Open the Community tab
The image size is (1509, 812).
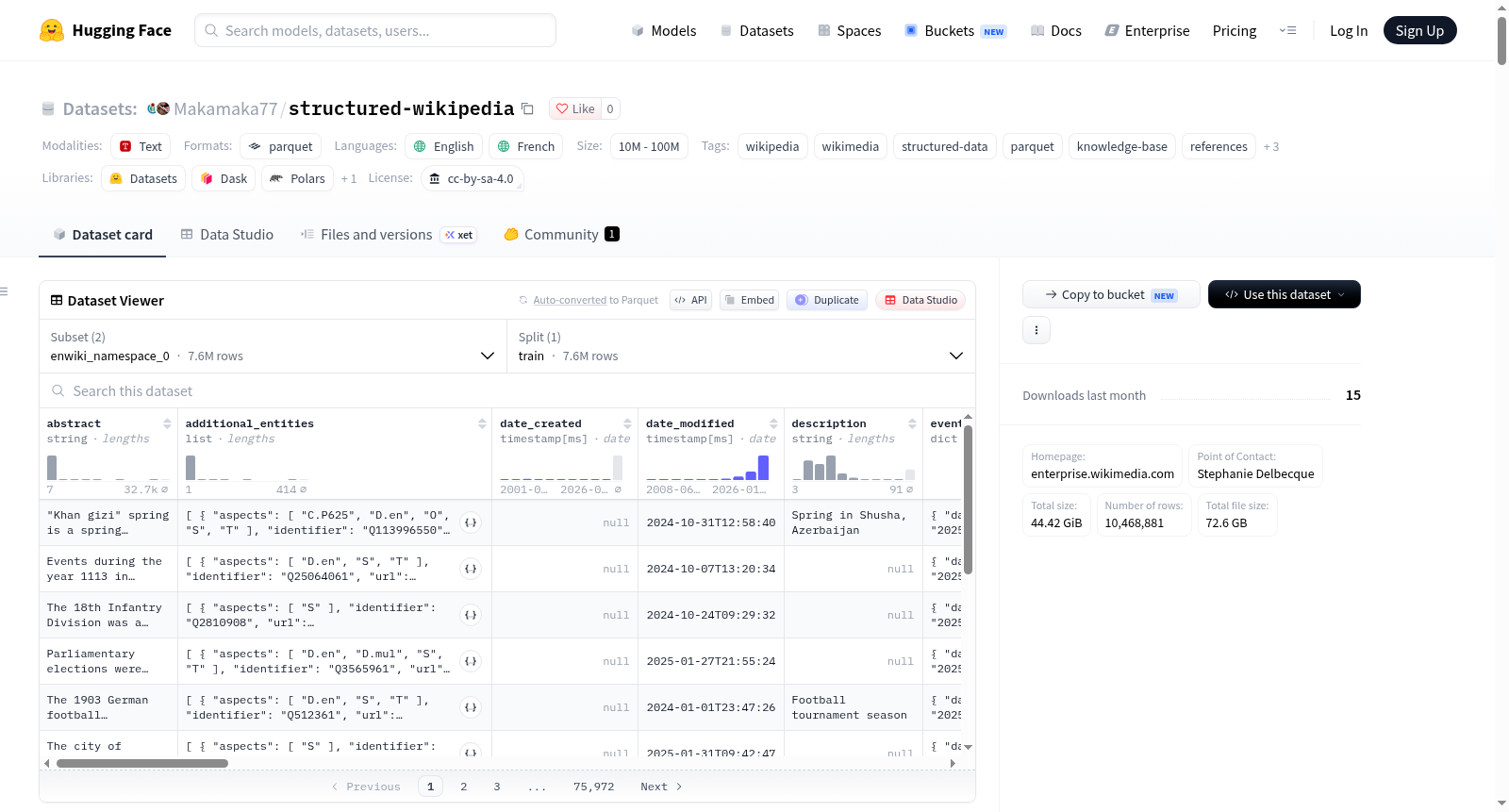tap(562, 235)
